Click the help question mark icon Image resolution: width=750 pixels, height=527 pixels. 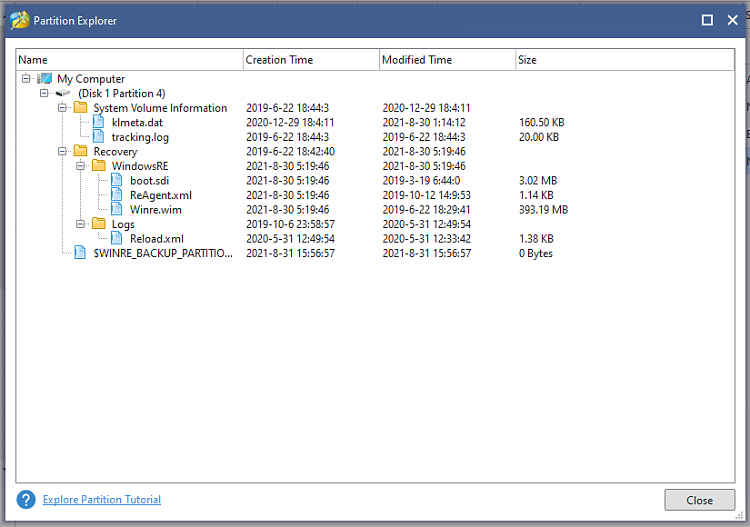(26, 499)
